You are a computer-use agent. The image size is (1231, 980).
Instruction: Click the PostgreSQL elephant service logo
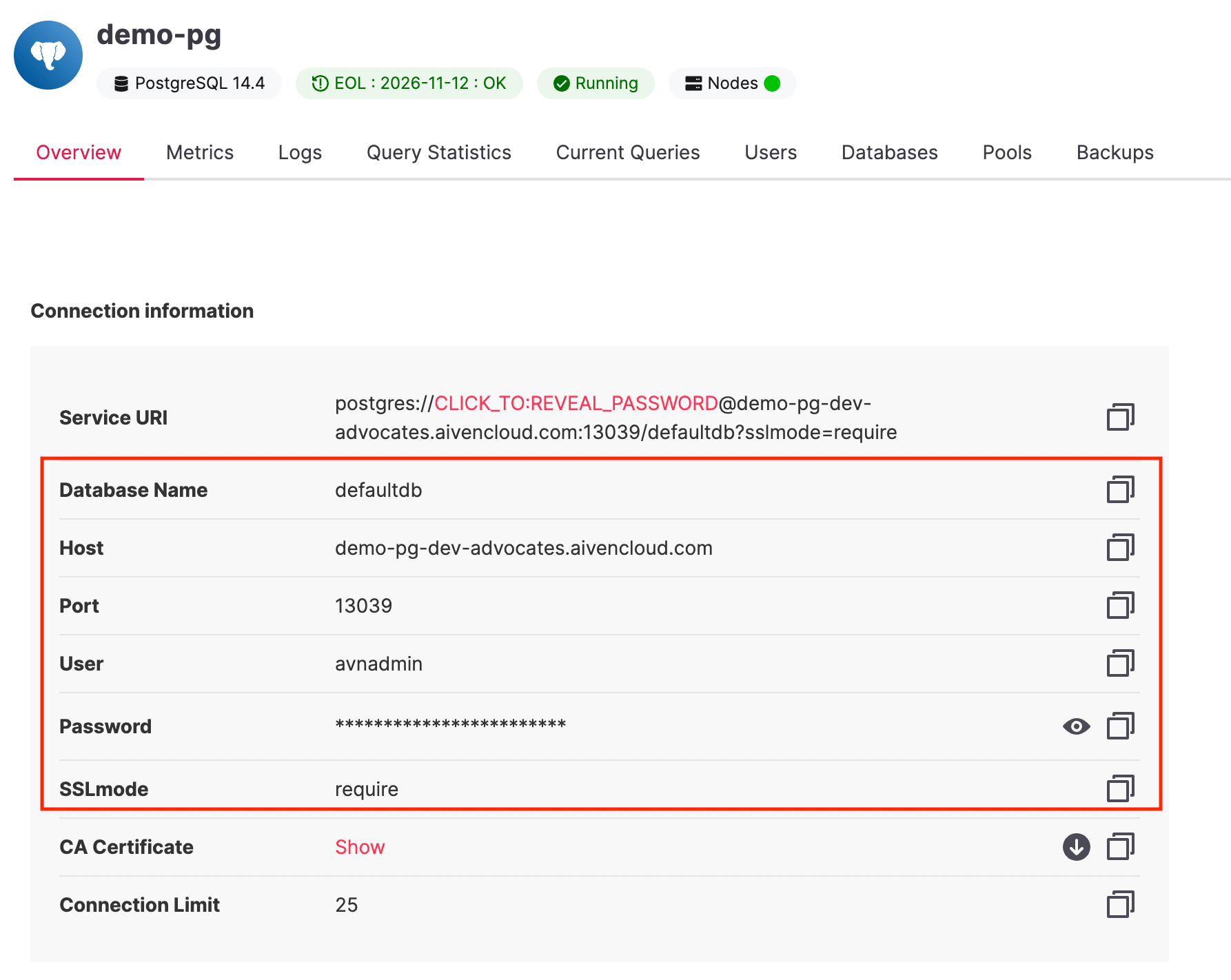(48, 55)
